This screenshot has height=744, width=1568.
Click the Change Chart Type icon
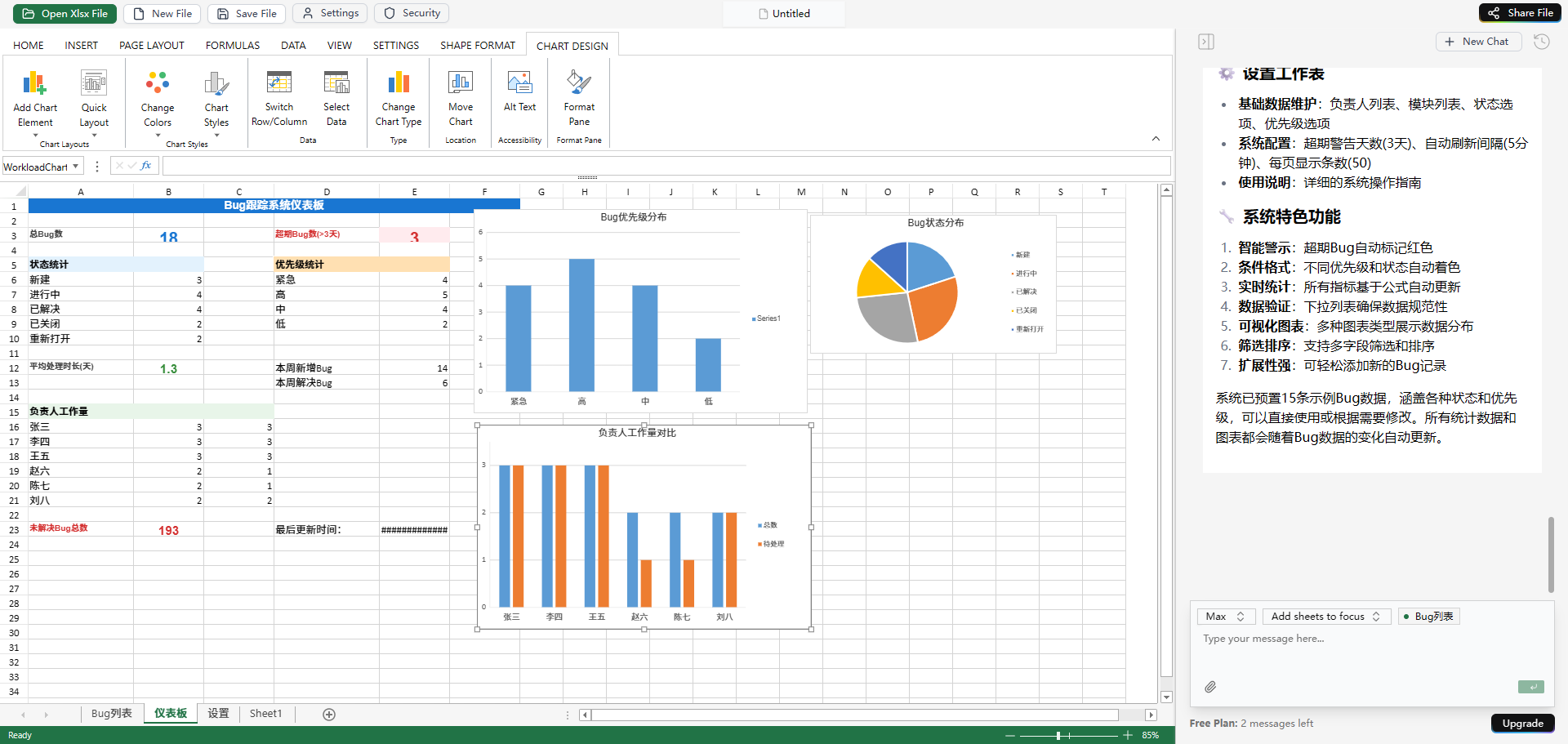(399, 82)
